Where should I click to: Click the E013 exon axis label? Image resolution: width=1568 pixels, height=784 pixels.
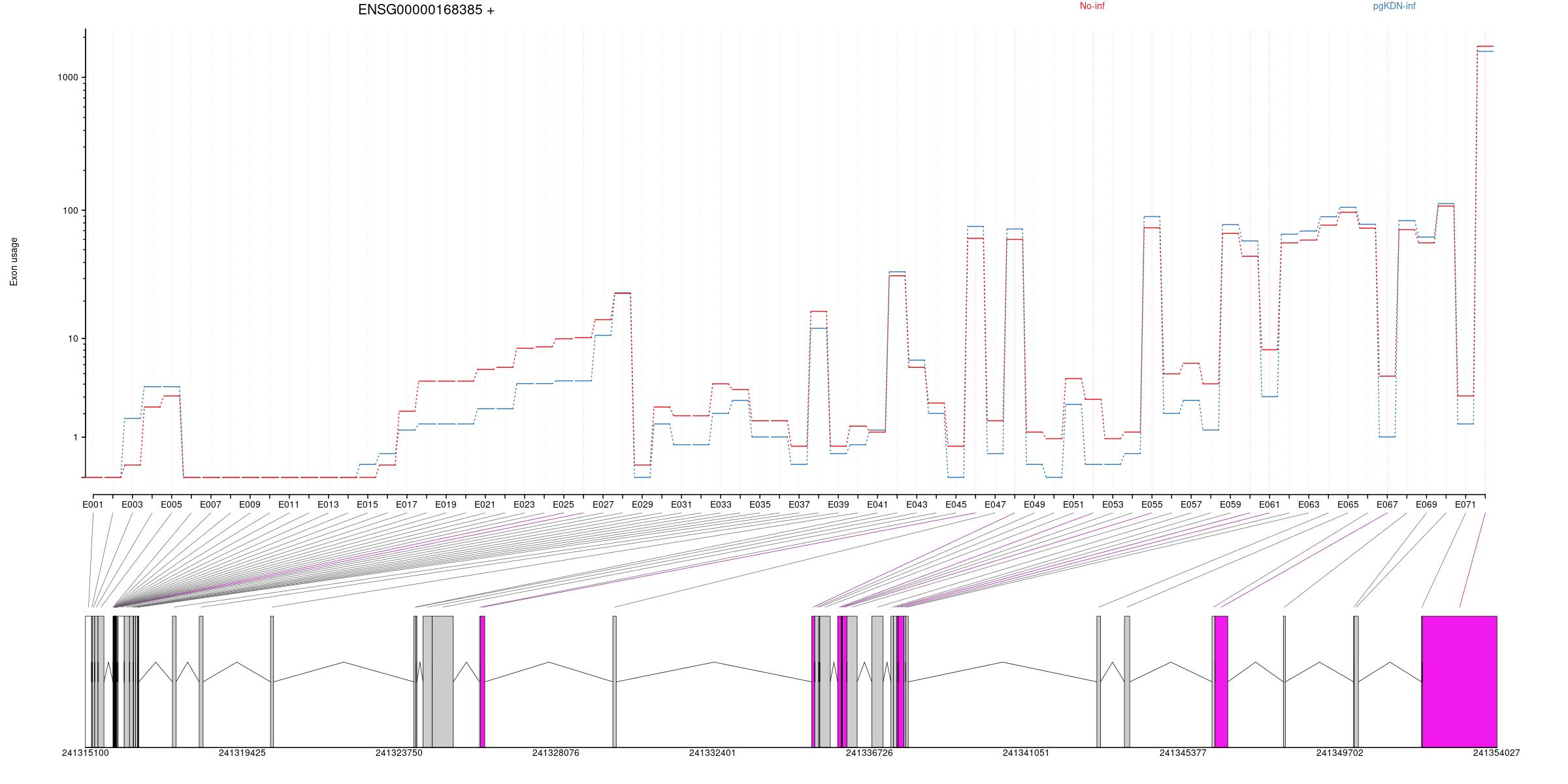(328, 504)
